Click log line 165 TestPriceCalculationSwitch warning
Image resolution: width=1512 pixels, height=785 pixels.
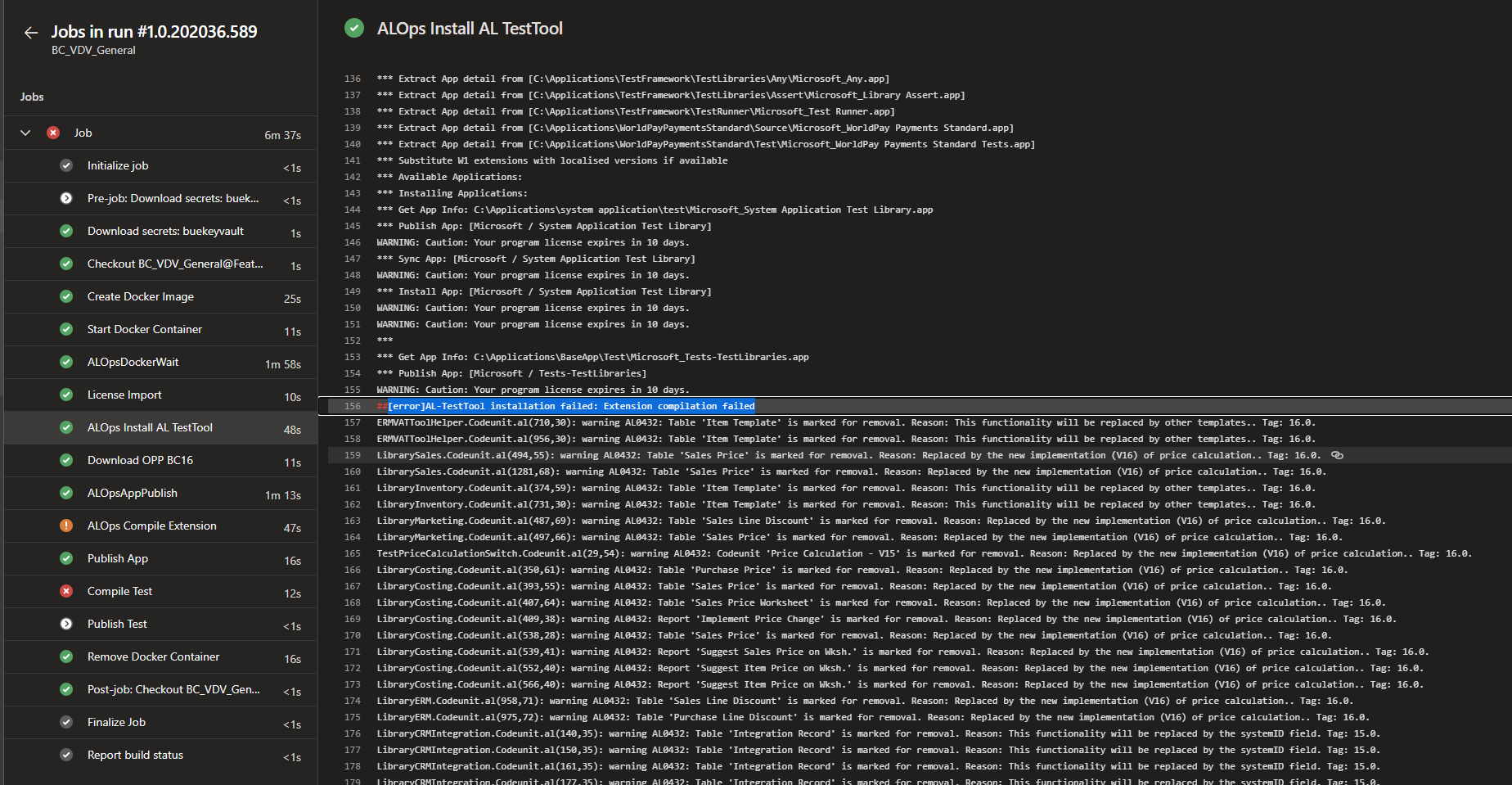[924, 553]
